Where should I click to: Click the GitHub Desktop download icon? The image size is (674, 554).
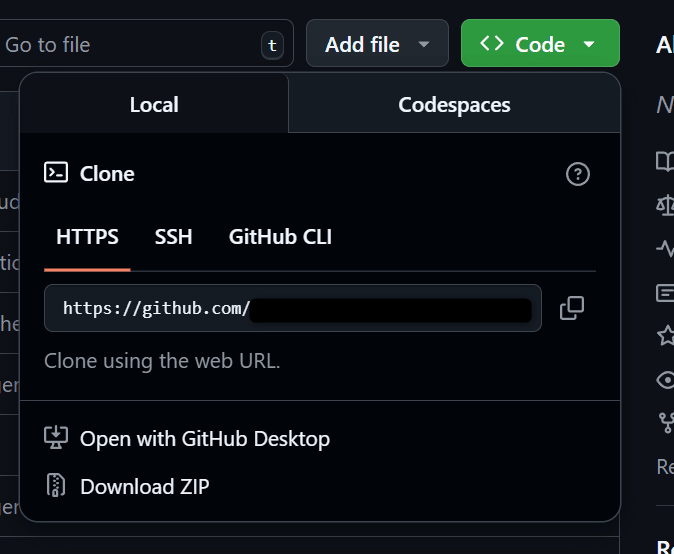point(56,437)
